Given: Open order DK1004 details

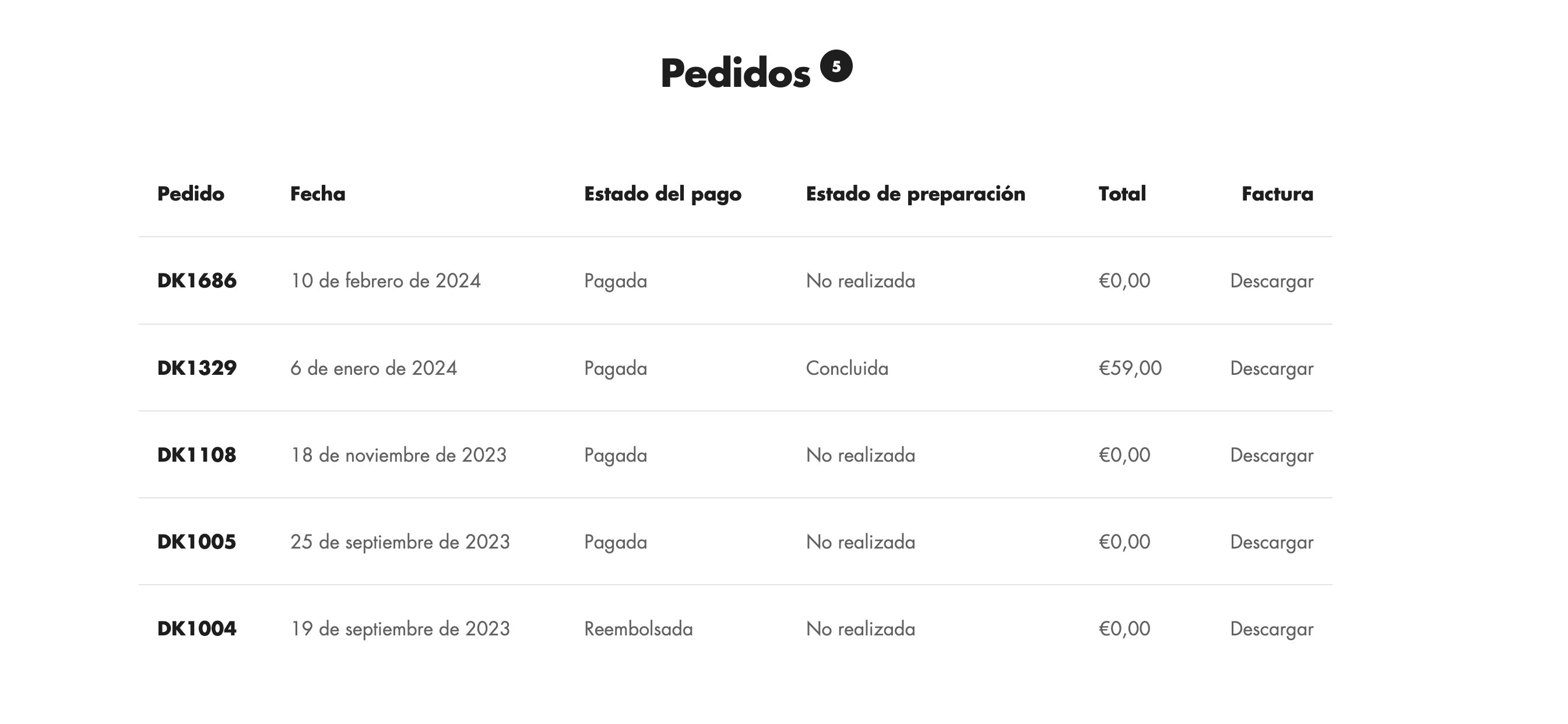Looking at the screenshot, I should point(196,628).
